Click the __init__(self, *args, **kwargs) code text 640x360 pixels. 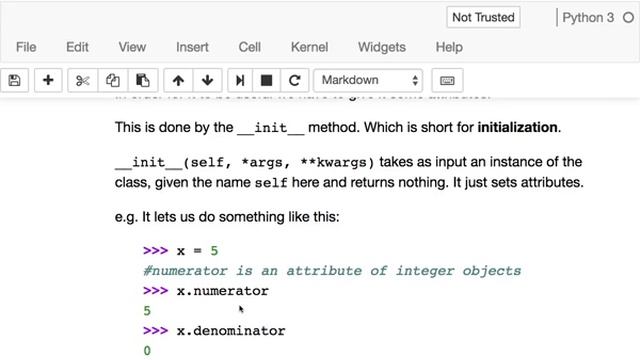pyautogui.click(x=244, y=162)
